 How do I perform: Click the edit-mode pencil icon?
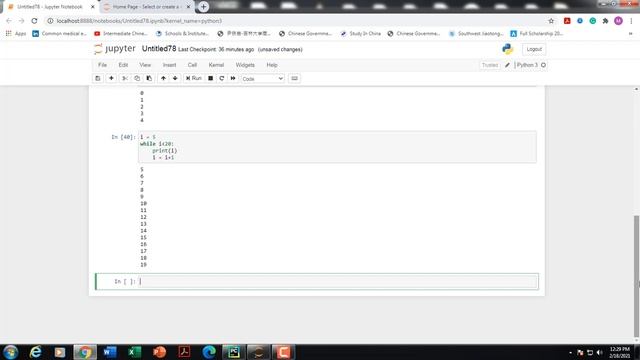[507, 65]
